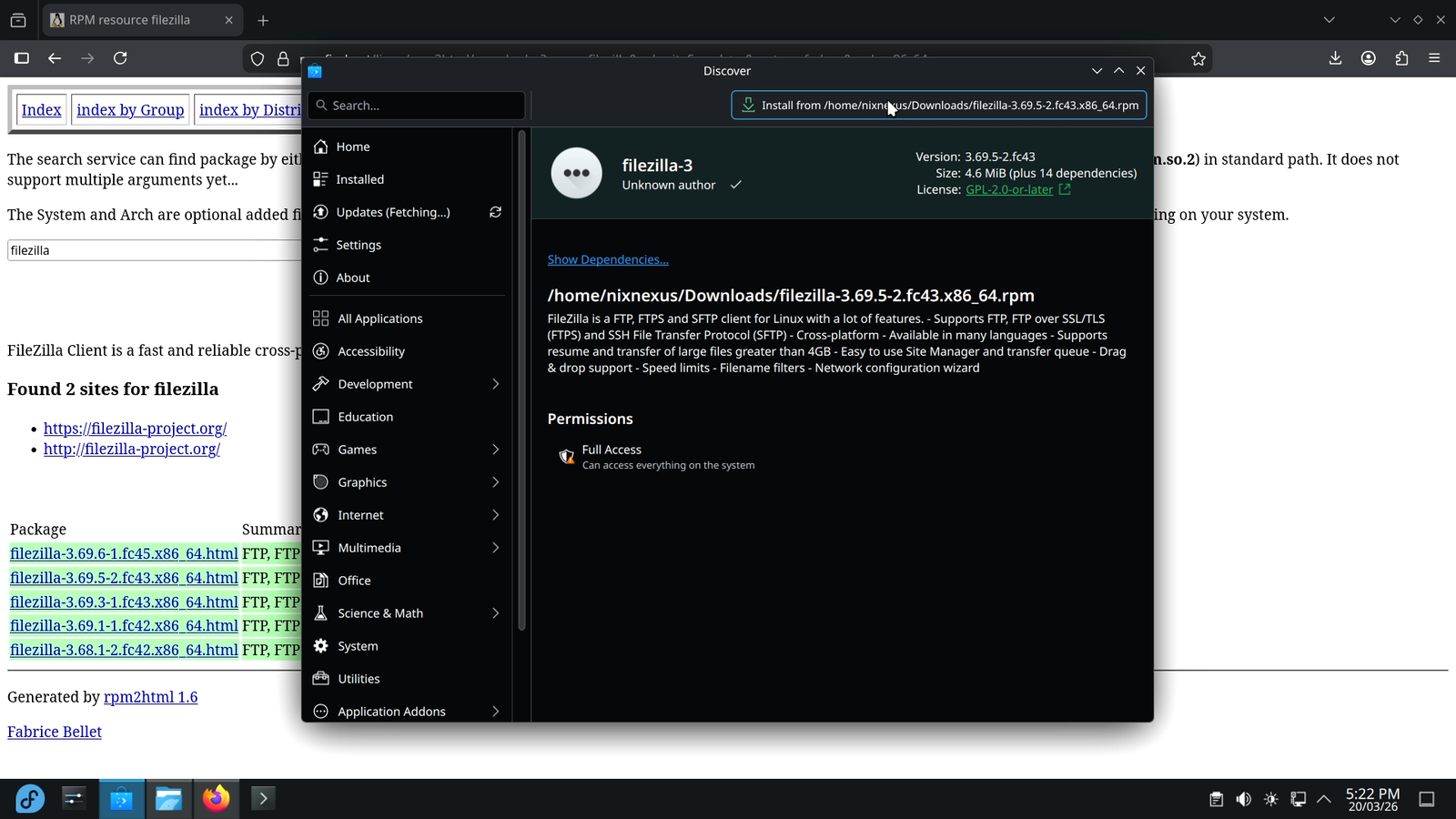
Task: Open the Firefox account menu icon
Action: [x=1368, y=58]
